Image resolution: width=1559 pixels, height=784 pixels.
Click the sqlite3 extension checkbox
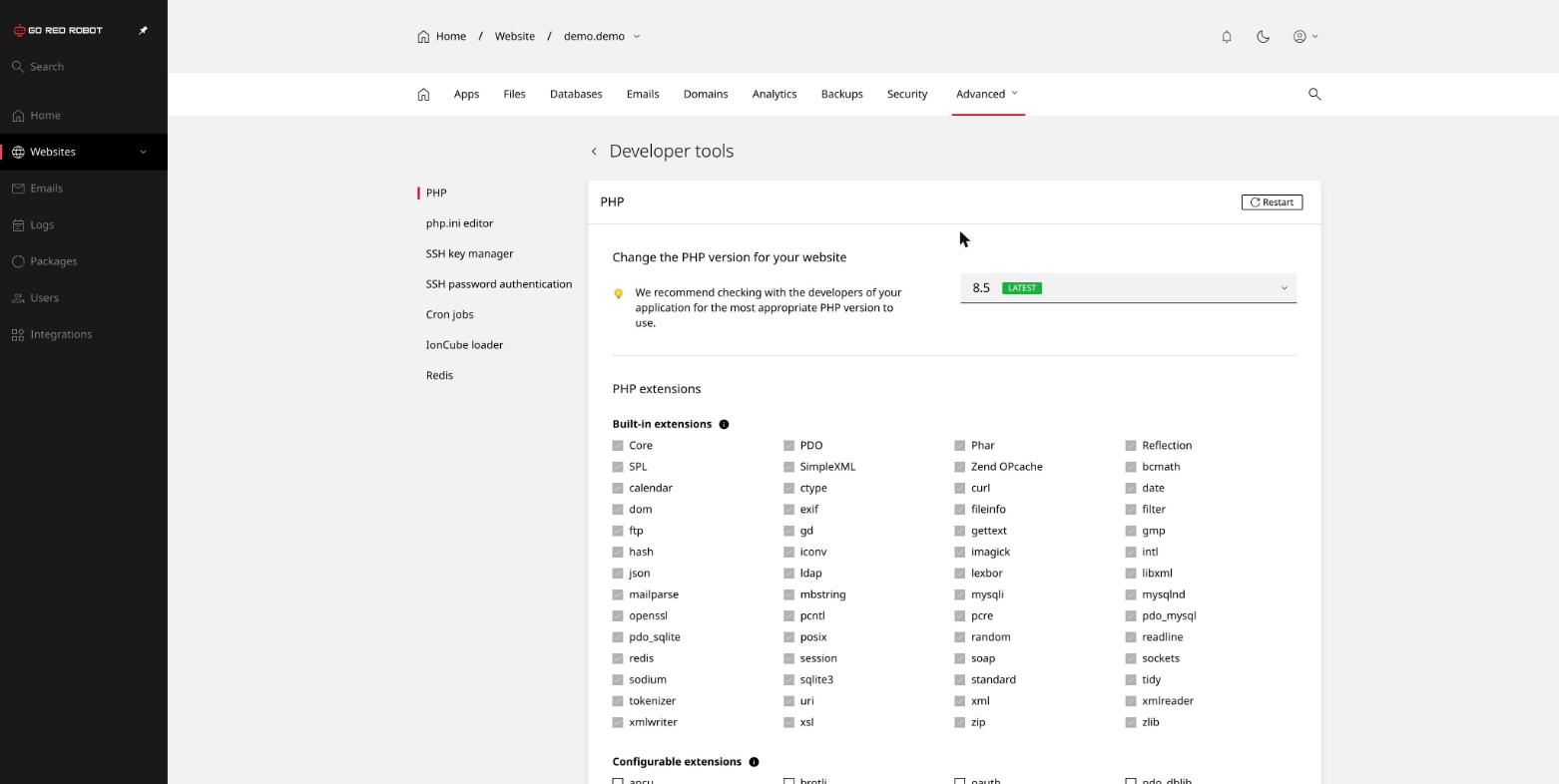pos(788,679)
